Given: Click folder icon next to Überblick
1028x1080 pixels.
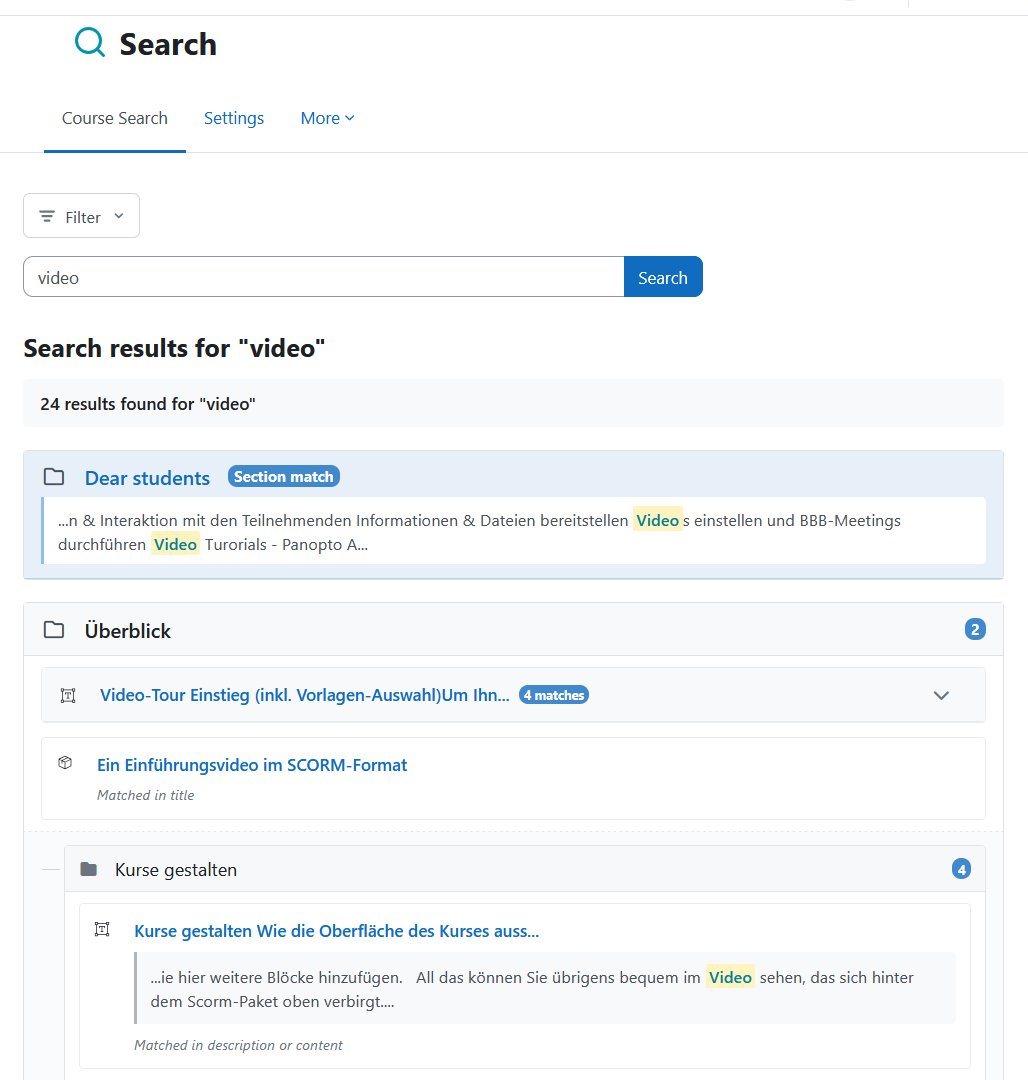Looking at the screenshot, I should 54,630.
